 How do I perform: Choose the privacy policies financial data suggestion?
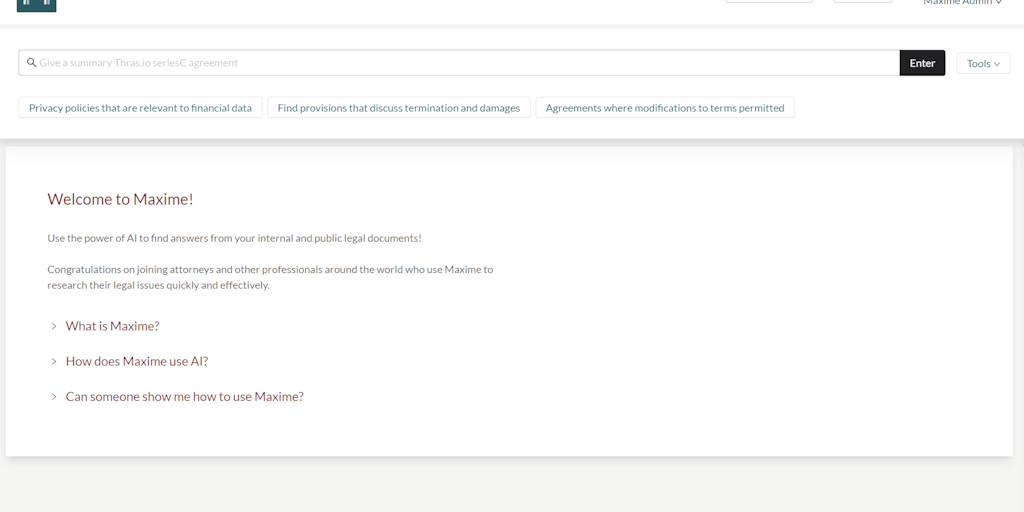pyautogui.click(x=140, y=108)
